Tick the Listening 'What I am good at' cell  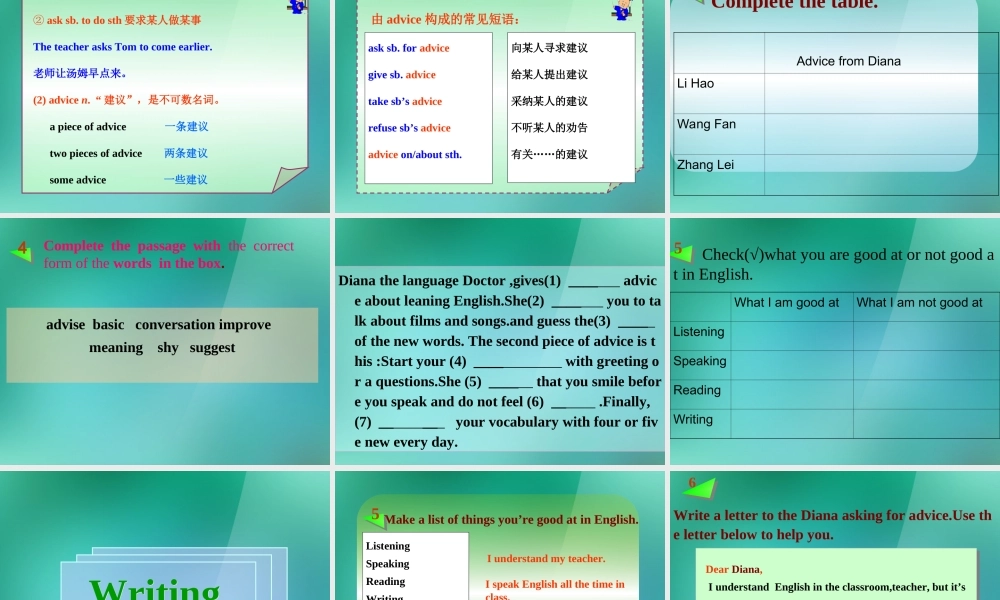tap(791, 331)
